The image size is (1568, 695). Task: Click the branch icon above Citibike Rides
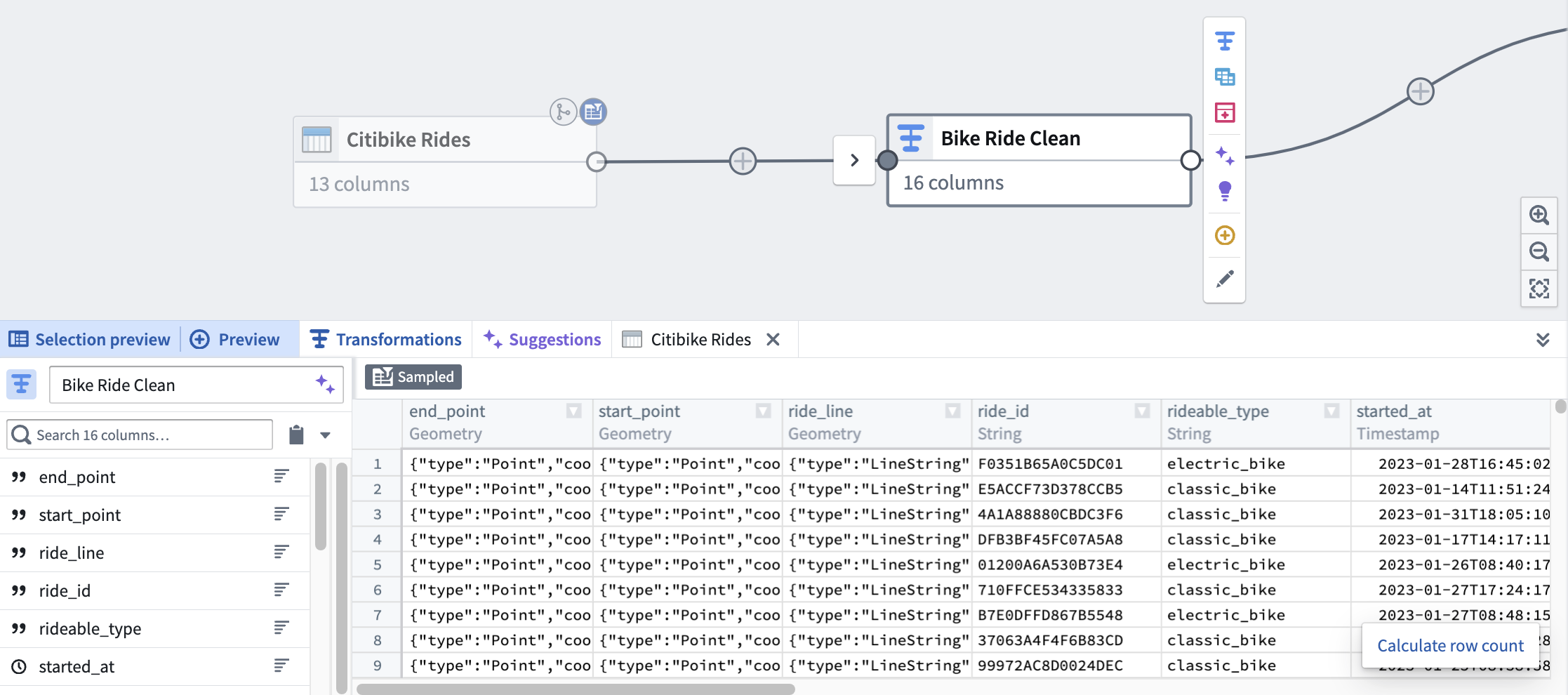click(563, 112)
